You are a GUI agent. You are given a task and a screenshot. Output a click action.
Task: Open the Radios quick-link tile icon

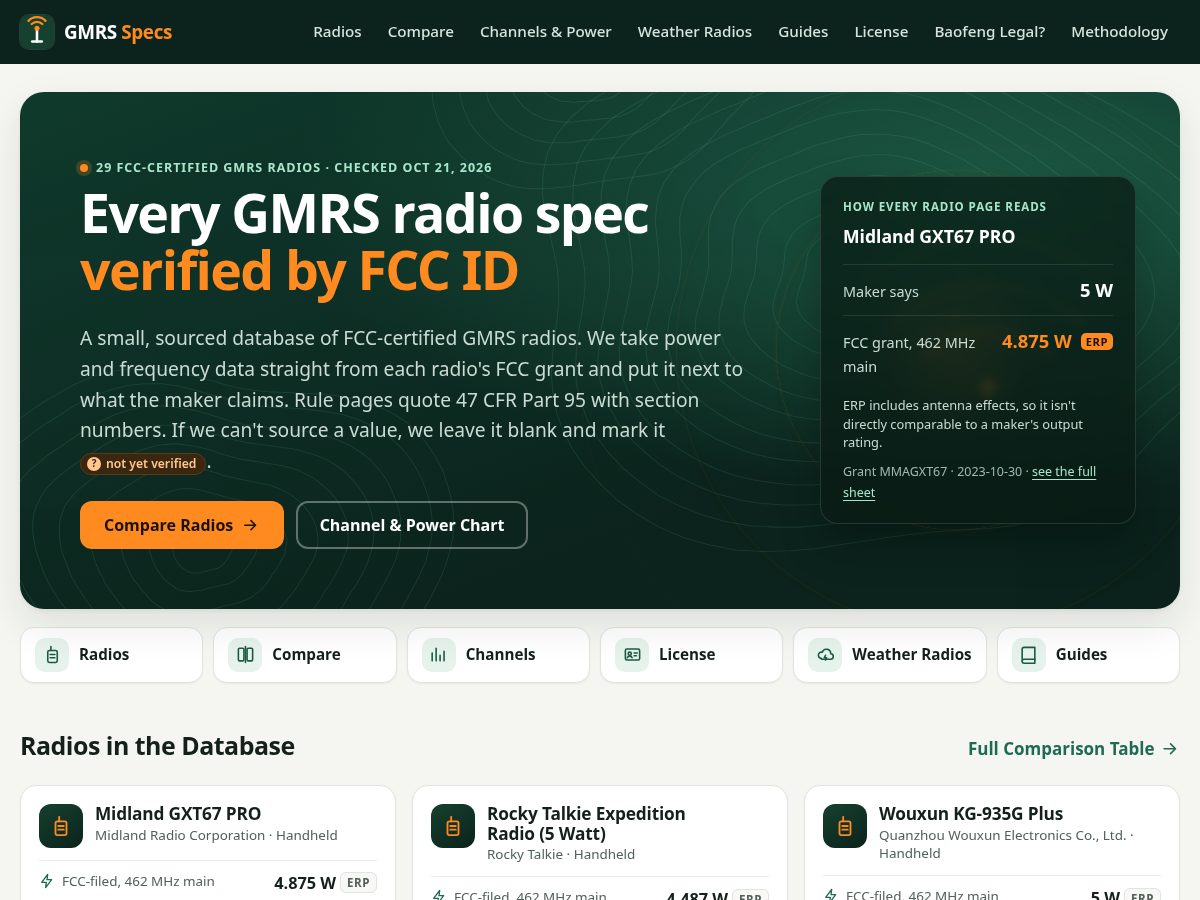coord(52,655)
